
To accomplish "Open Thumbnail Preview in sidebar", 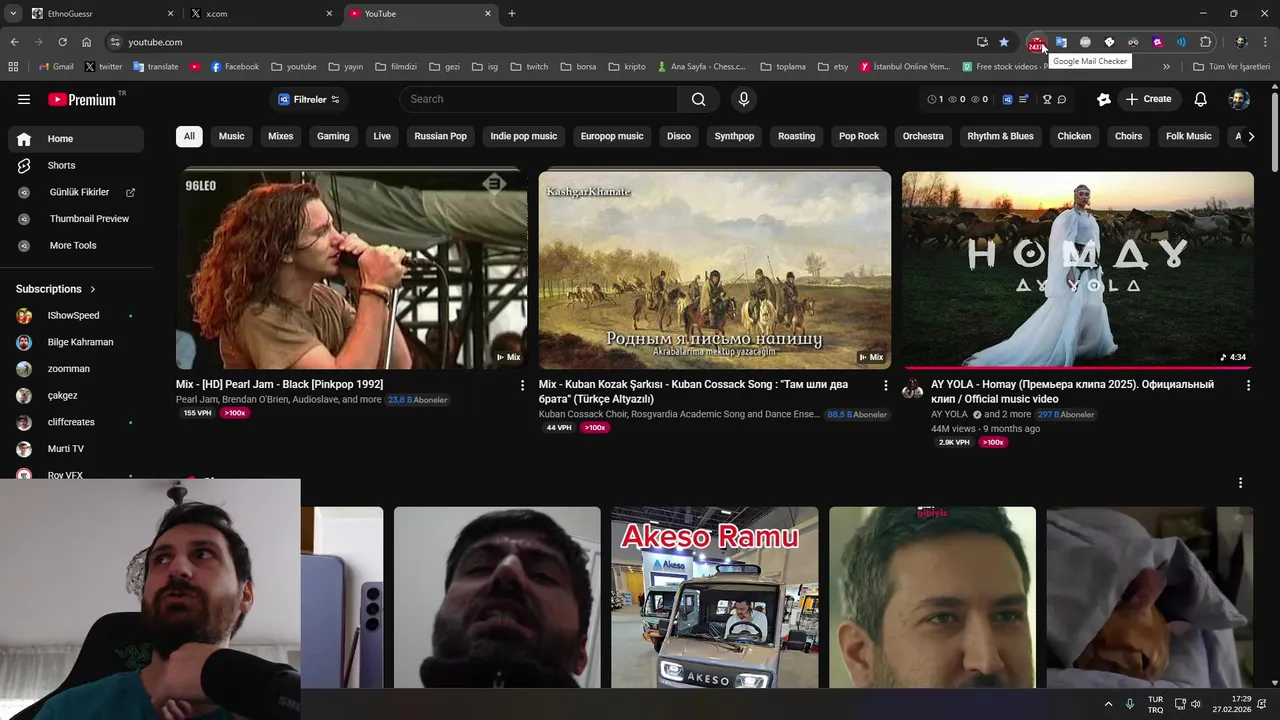I will [x=76, y=219].
